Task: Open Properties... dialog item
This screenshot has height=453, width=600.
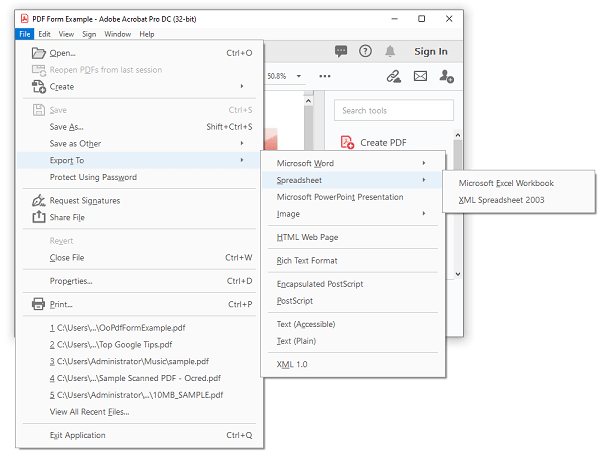Action: pos(139,281)
